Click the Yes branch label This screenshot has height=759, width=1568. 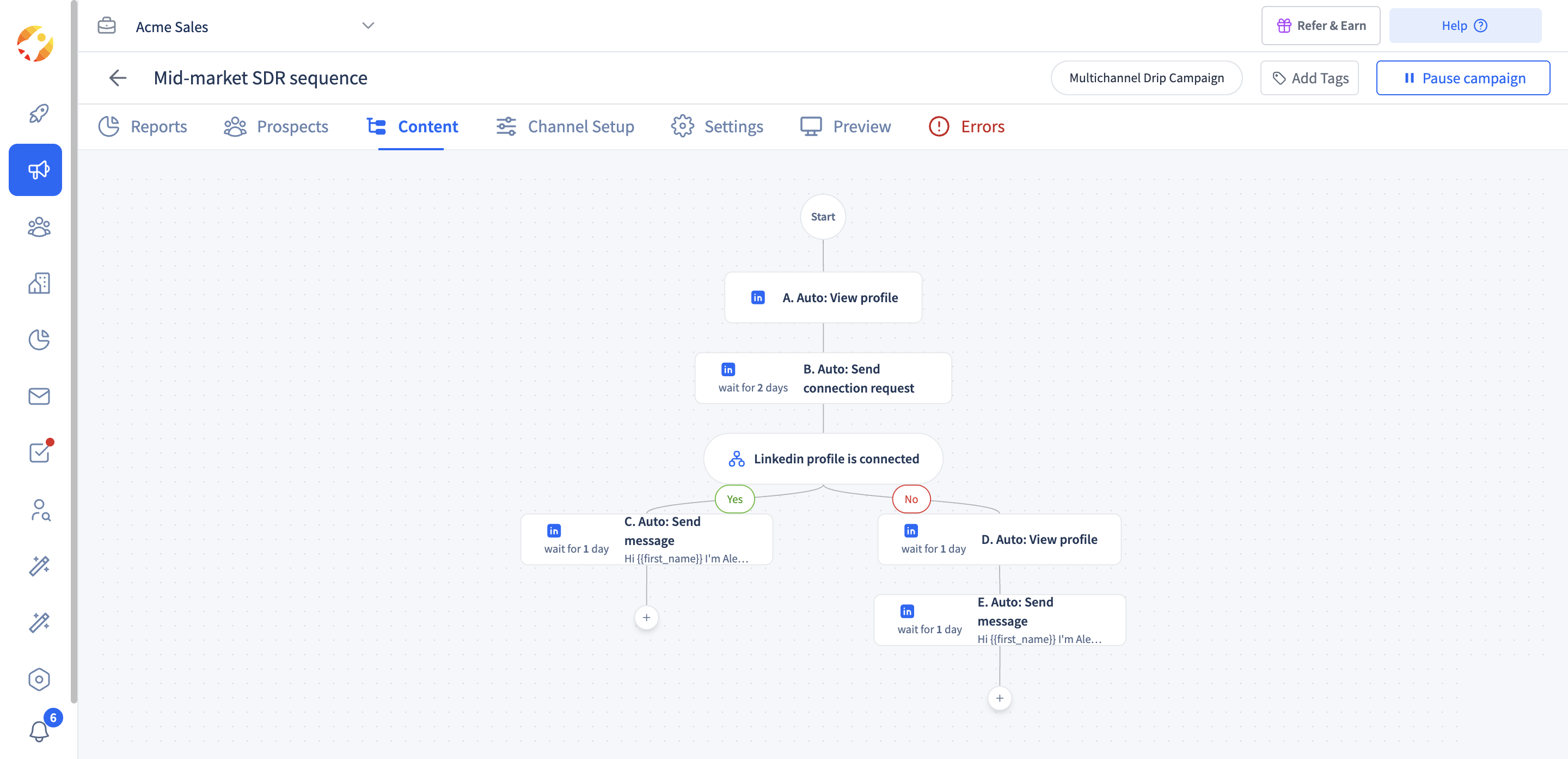click(734, 499)
